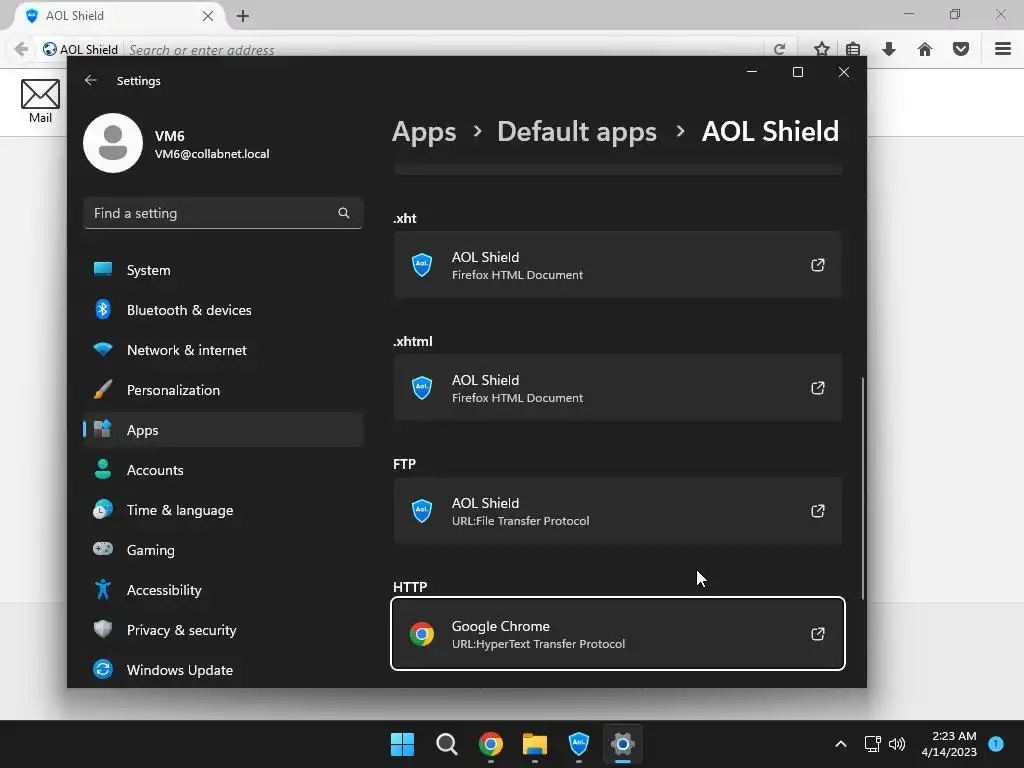Open the bookmarks list icon in browser toolbar
Viewport: 1024px width, 768px height.
853,49
